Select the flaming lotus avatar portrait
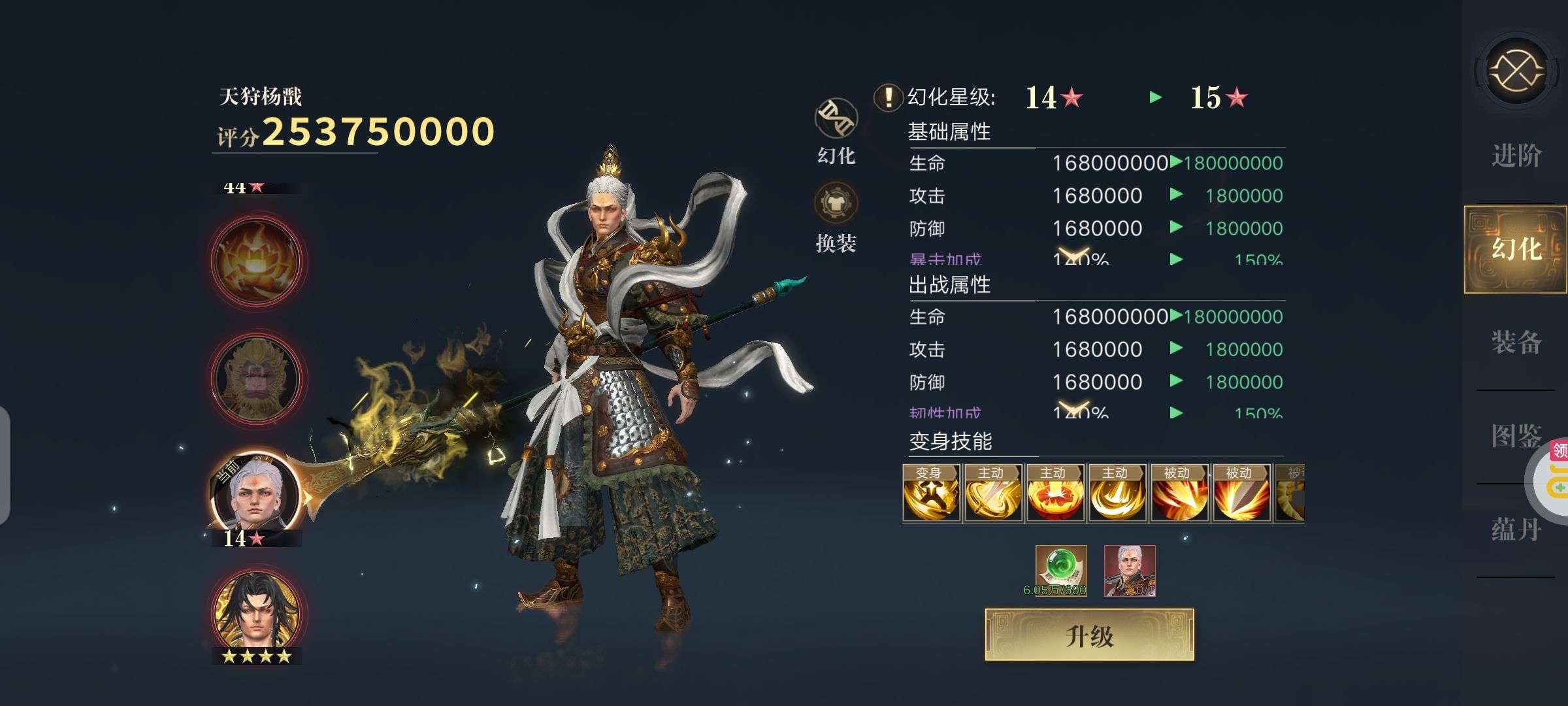1568x706 pixels. coord(258,261)
